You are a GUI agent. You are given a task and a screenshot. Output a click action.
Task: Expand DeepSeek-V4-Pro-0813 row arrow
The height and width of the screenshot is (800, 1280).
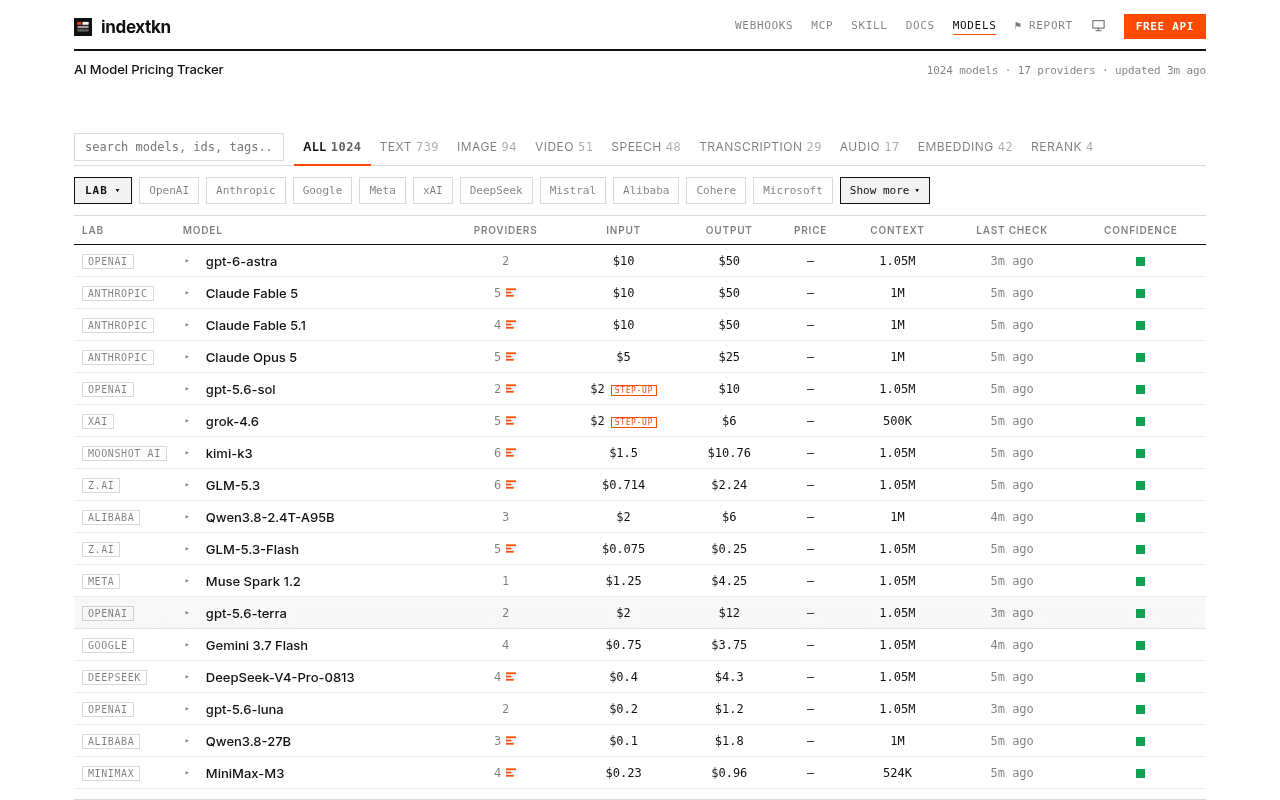(x=187, y=677)
